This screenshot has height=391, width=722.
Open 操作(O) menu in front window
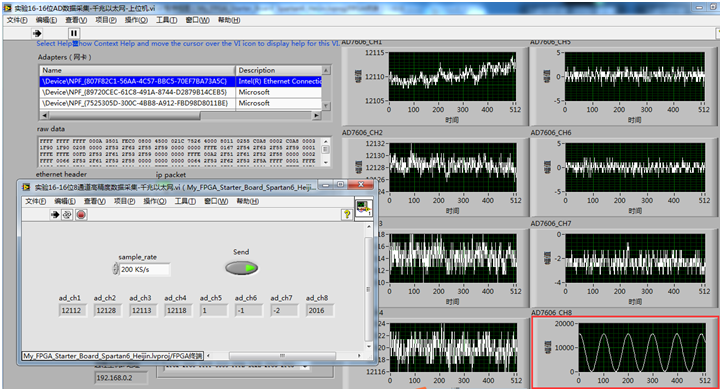point(155,201)
